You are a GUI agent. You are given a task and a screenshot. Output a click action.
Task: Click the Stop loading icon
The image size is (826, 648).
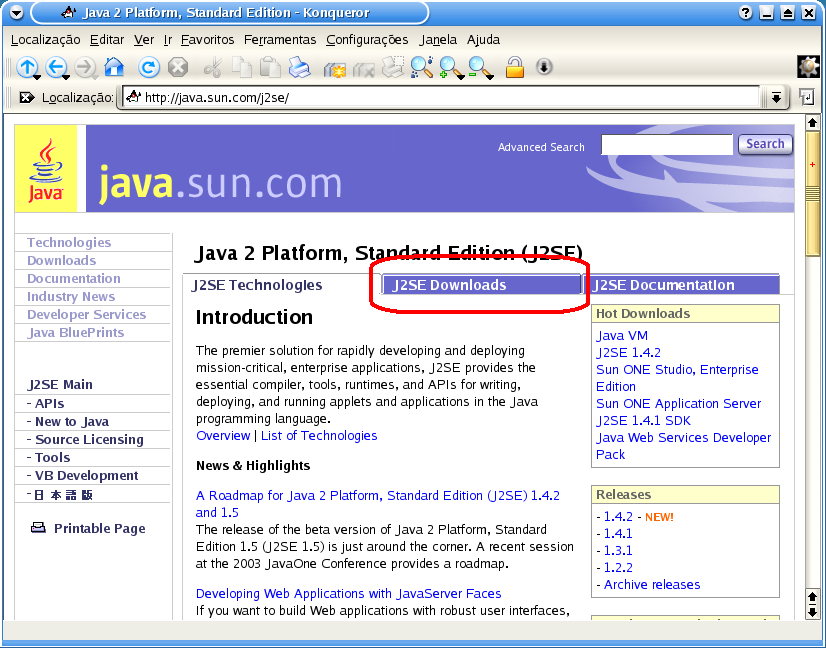coord(178,67)
